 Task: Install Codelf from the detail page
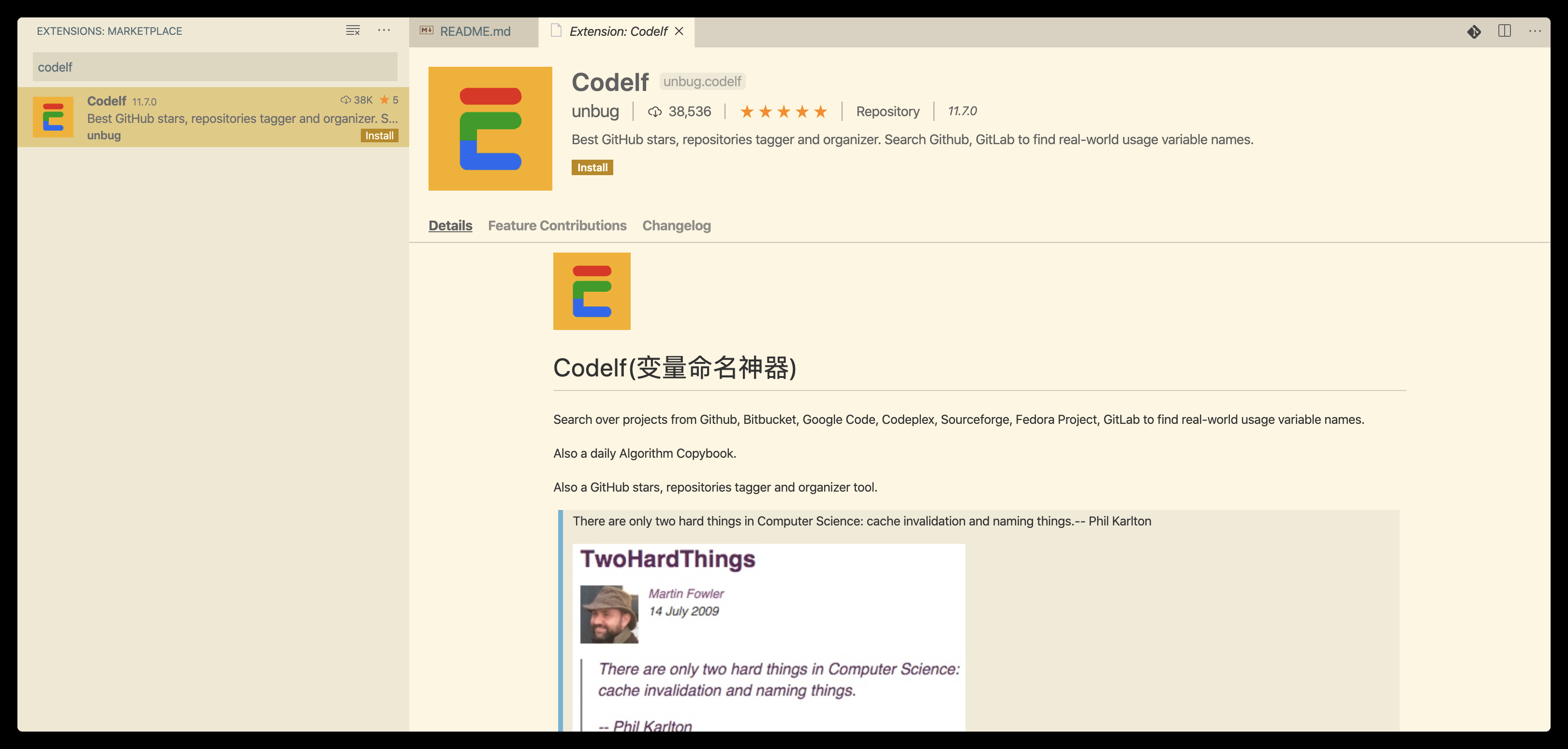pos(592,167)
